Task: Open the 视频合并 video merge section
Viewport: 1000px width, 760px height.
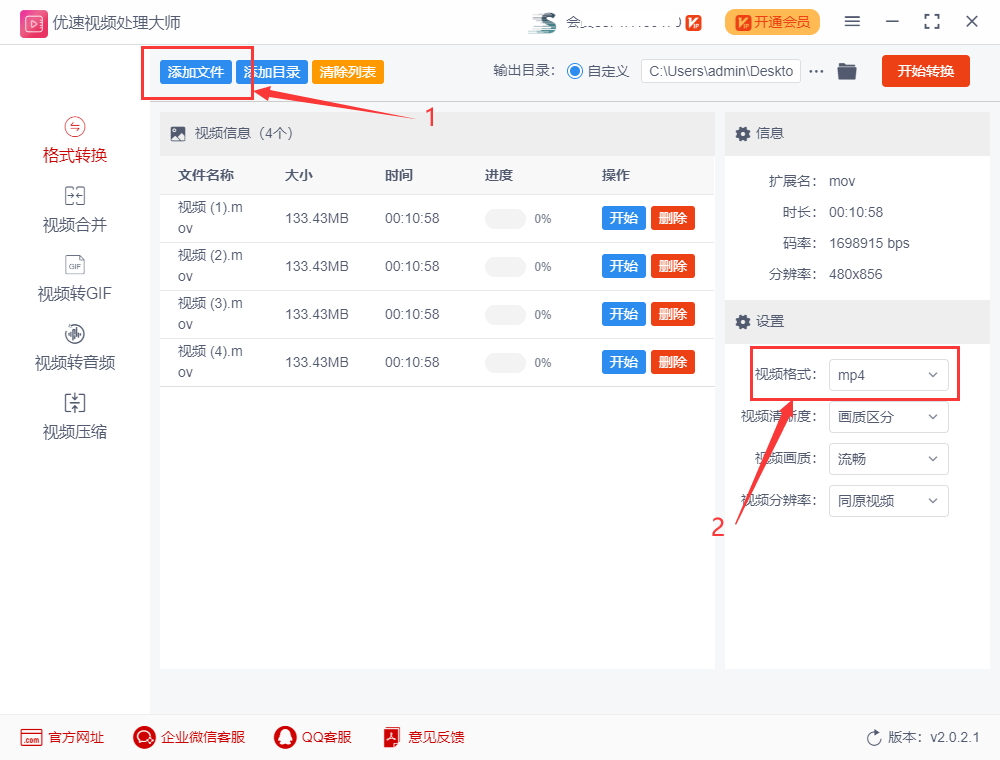Action: 75,210
